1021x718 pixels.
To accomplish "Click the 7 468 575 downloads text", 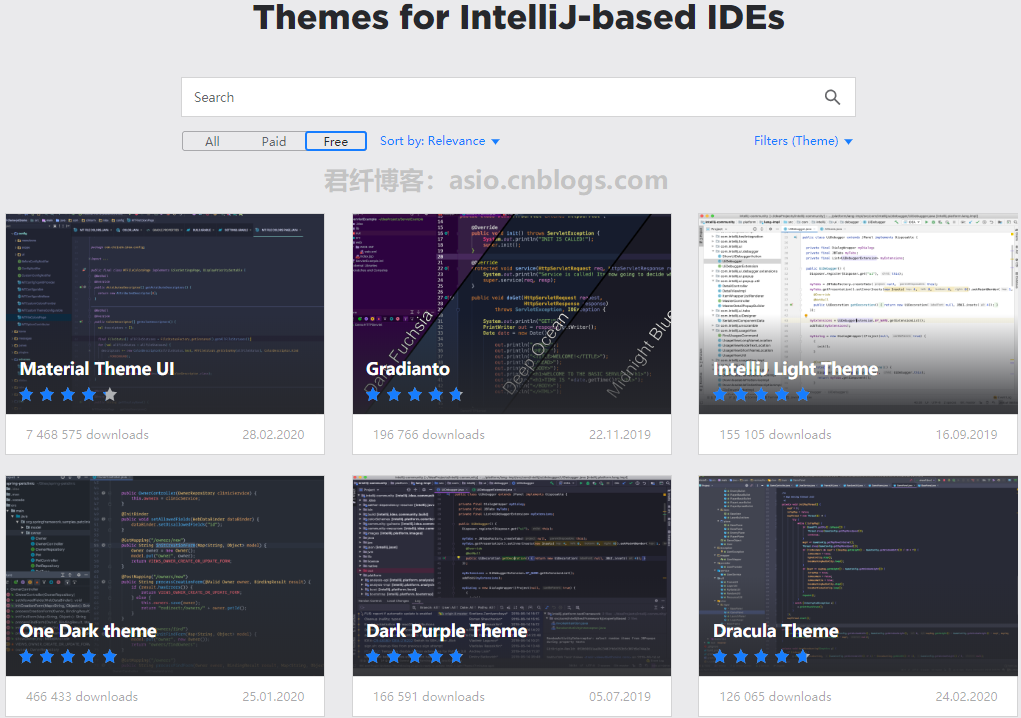I will (87, 435).
